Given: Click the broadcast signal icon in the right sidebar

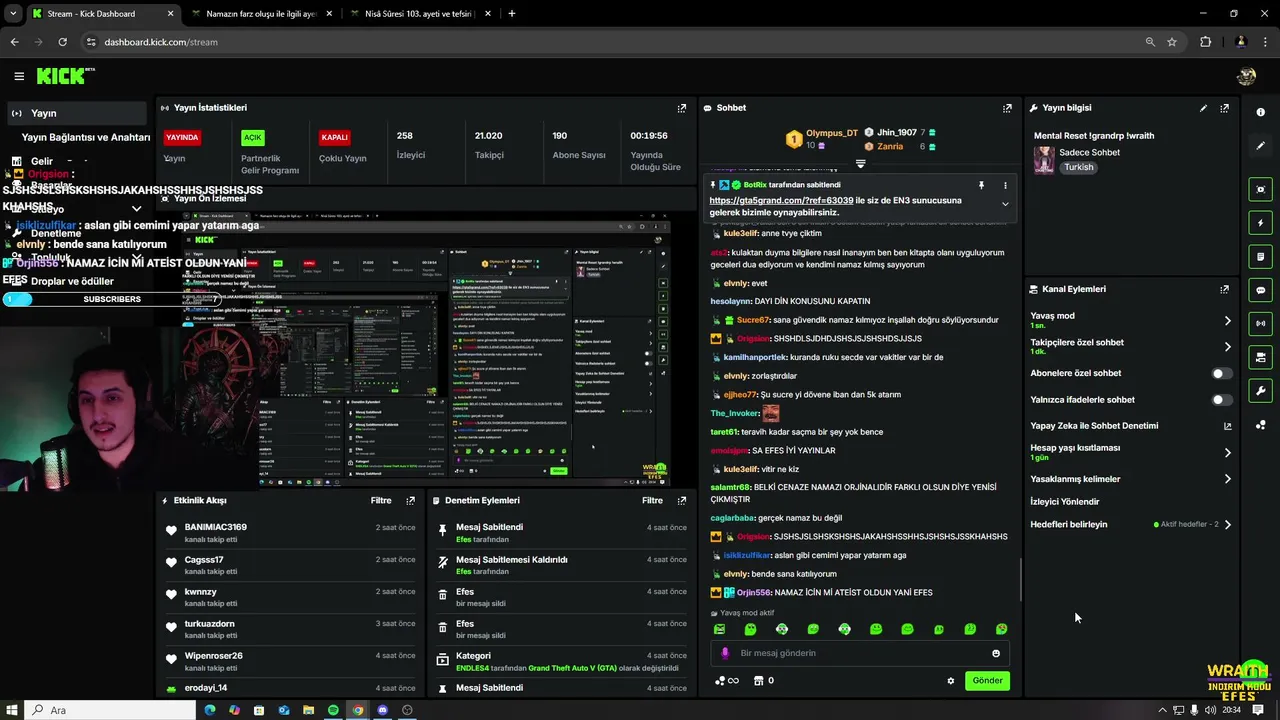Looking at the screenshot, I should pyautogui.click(x=1260, y=323).
